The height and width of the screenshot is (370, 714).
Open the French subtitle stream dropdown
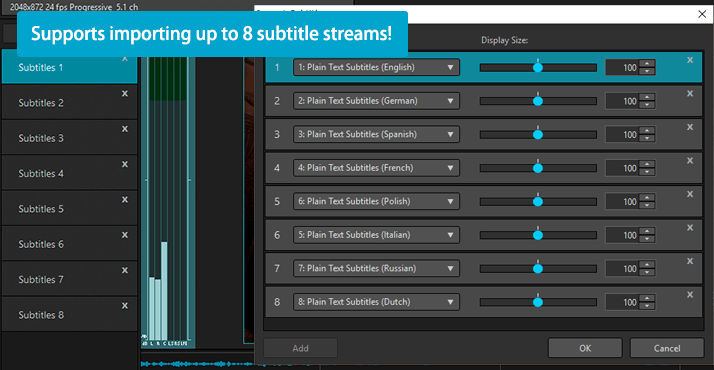pos(376,168)
